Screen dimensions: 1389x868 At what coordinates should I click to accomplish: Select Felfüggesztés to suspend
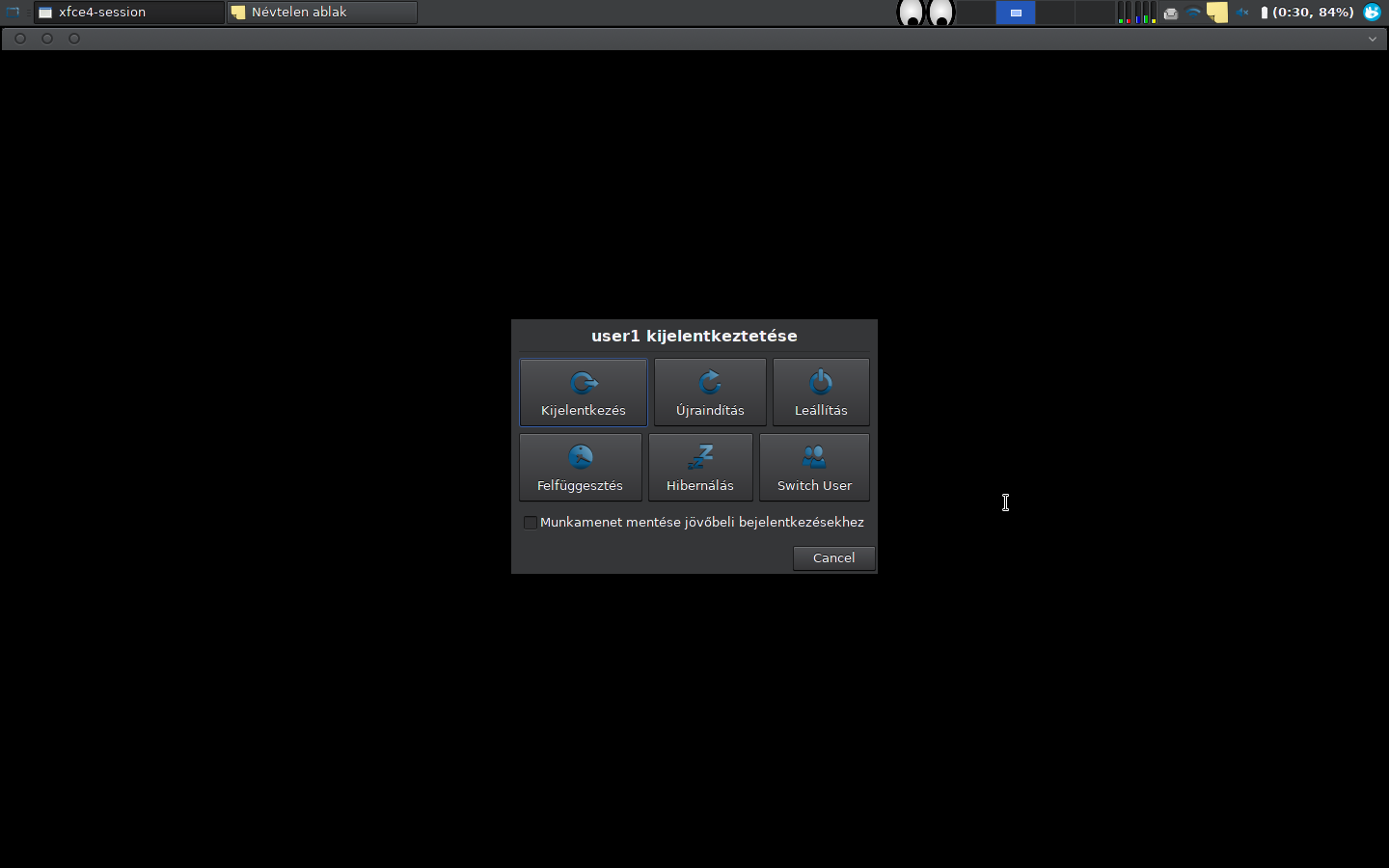(x=580, y=468)
